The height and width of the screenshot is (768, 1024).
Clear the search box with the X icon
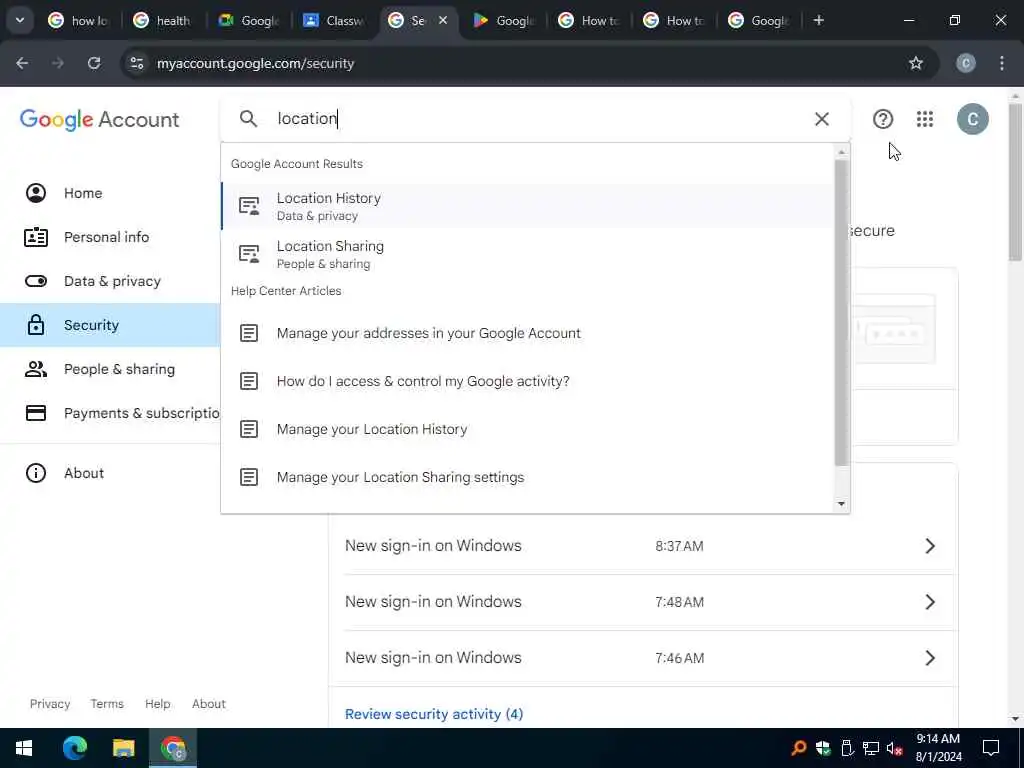(x=822, y=119)
